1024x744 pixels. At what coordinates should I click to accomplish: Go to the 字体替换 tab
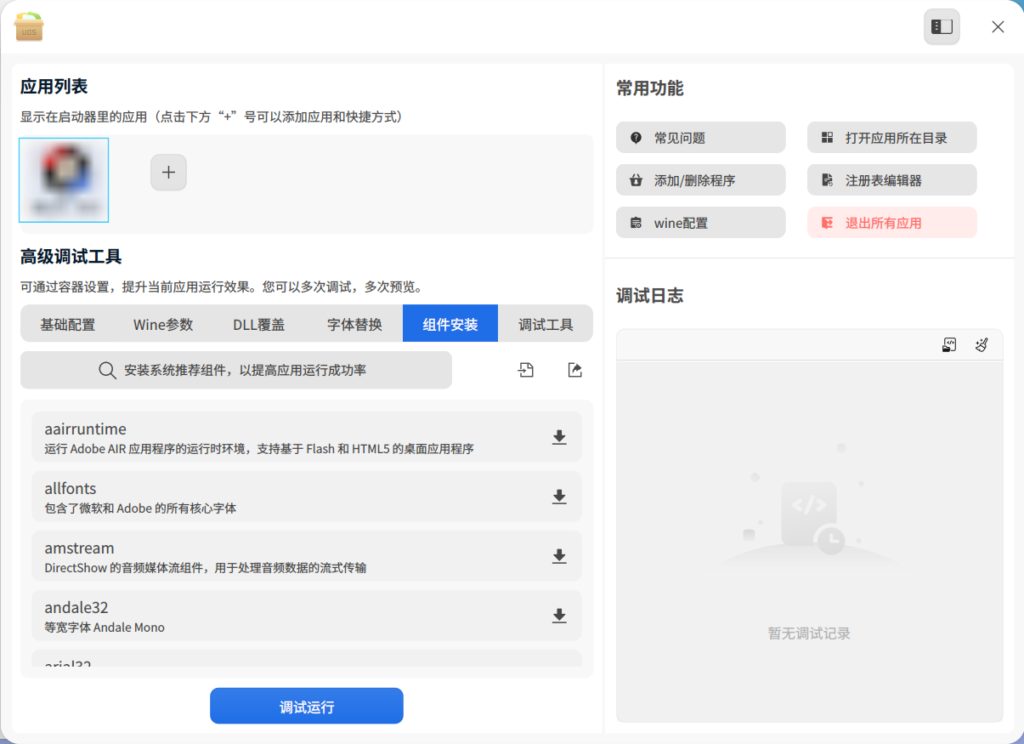[354, 324]
